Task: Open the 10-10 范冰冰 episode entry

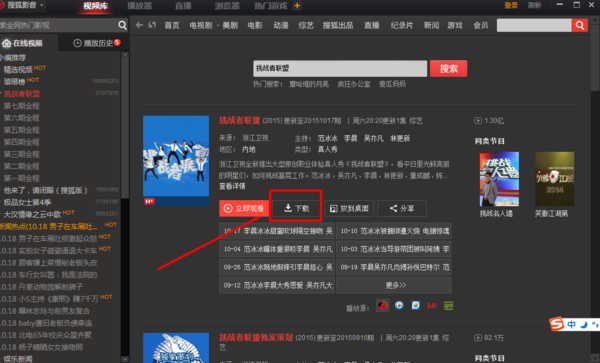Action: pyautogui.click(x=394, y=231)
